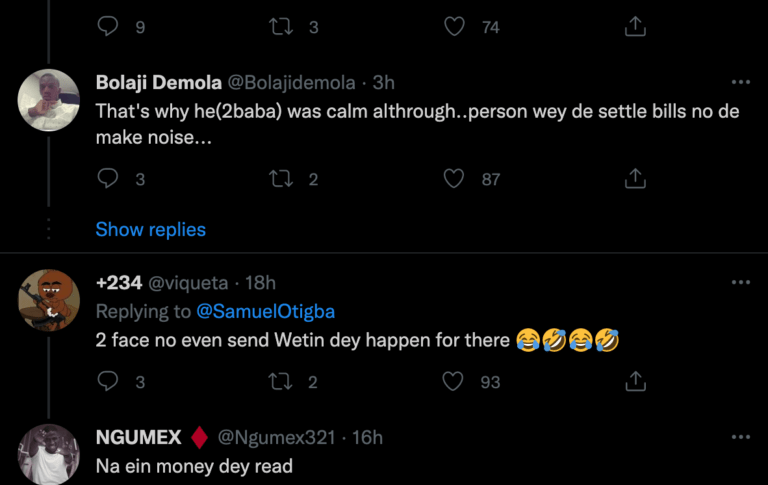Like Bolaji Demola's 2baba tweet
This screenshot has width=768, height=485.
pos(454,179)
